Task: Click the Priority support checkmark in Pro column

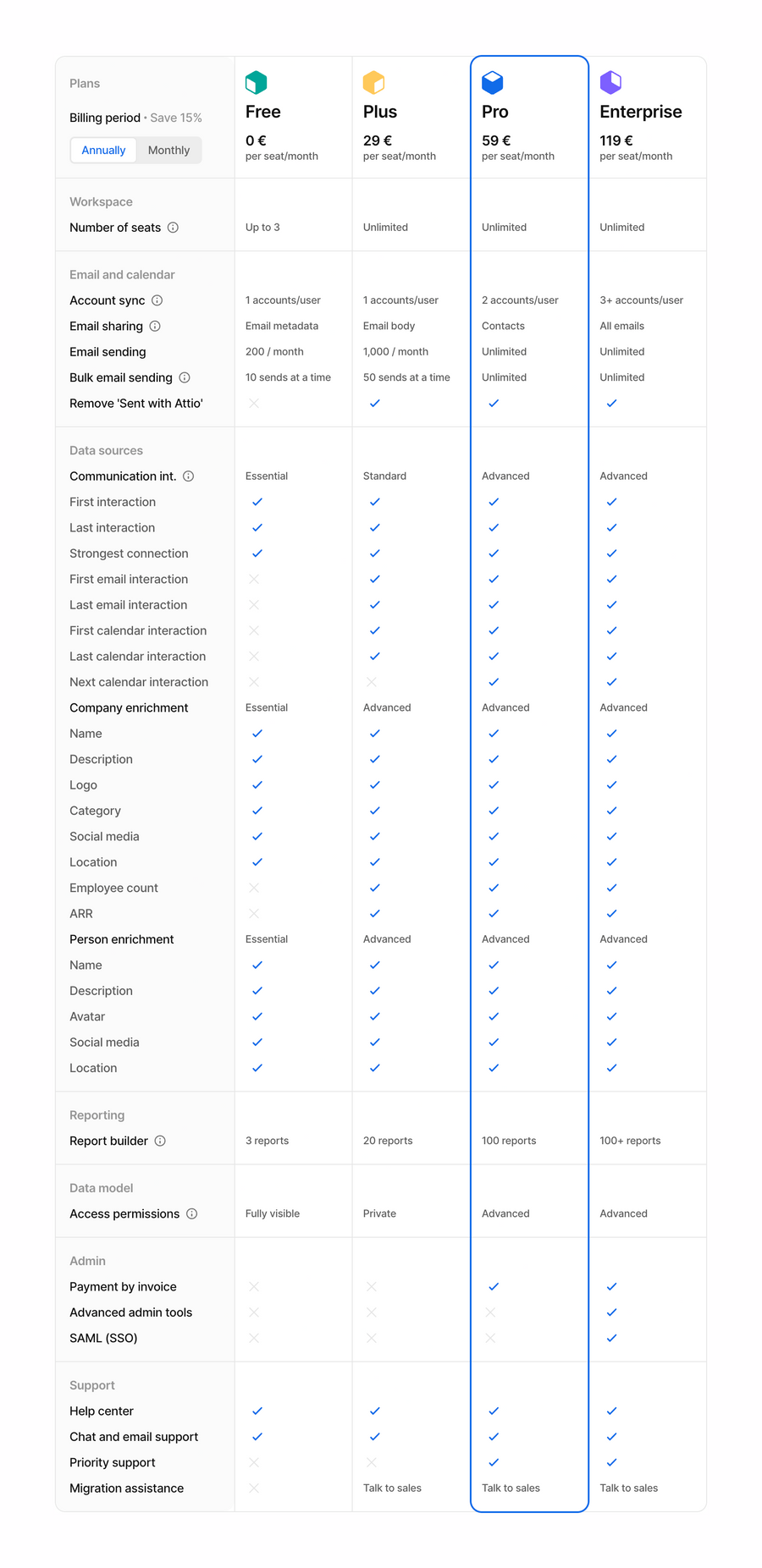Action: (x=493, y=1462)
